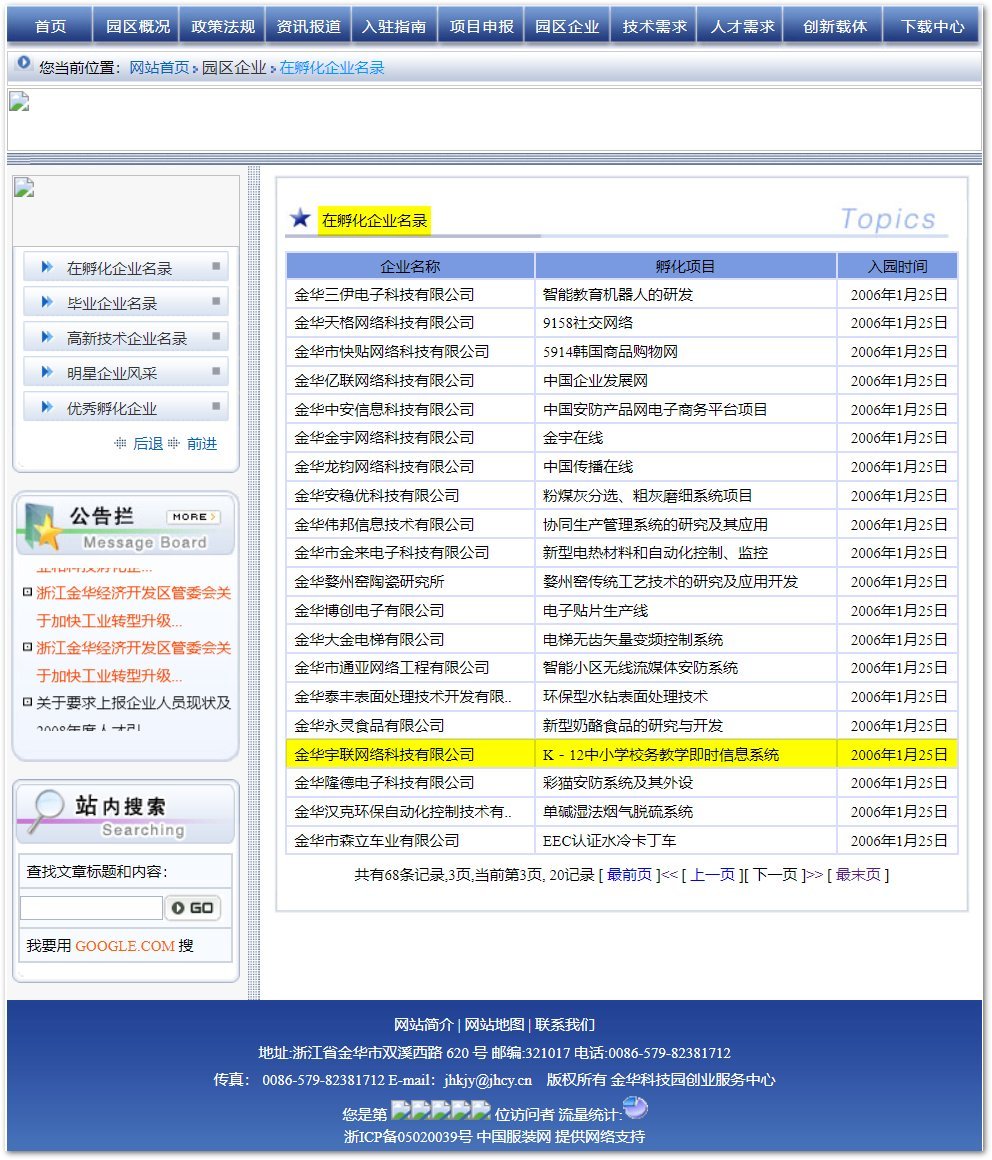The image size is (992, 1160).
Task: Click the GOOGLE.COM search link
Action: (x=125, y=945)
